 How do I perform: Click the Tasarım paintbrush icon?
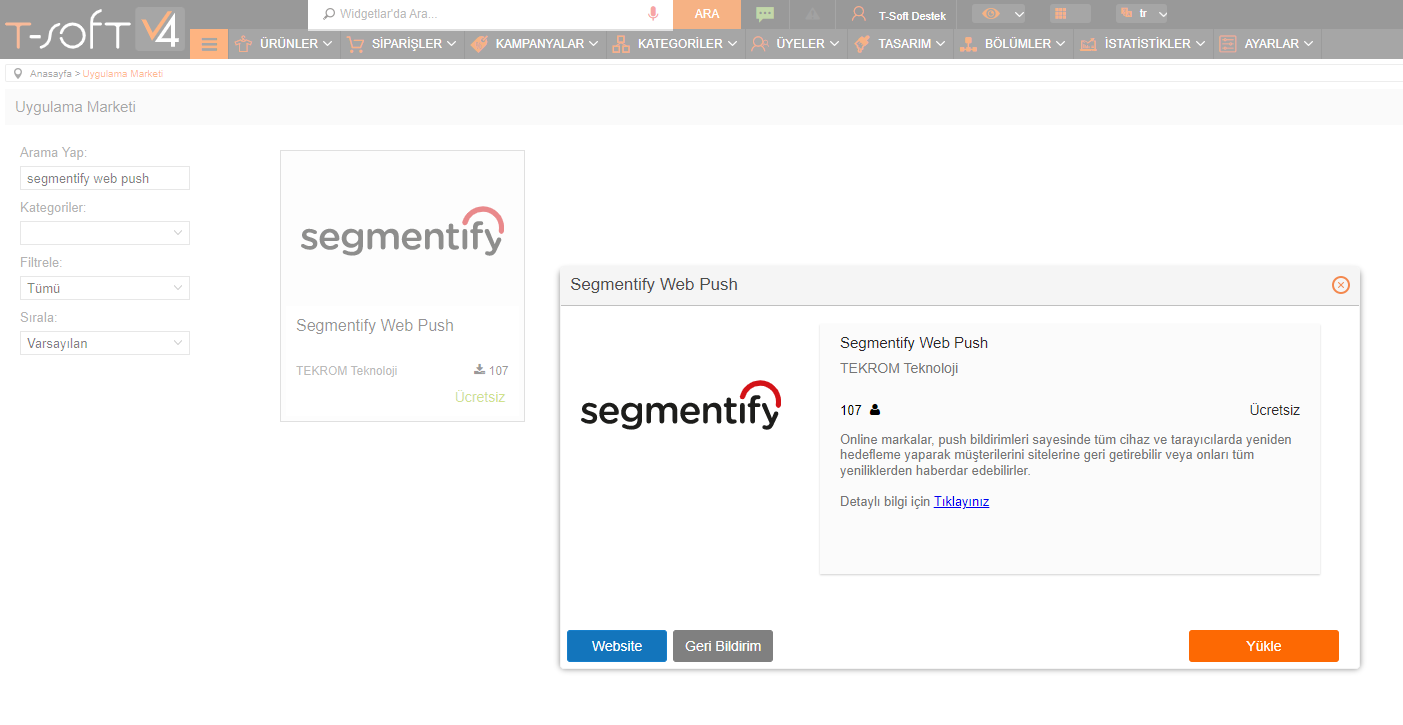point(861,44)
